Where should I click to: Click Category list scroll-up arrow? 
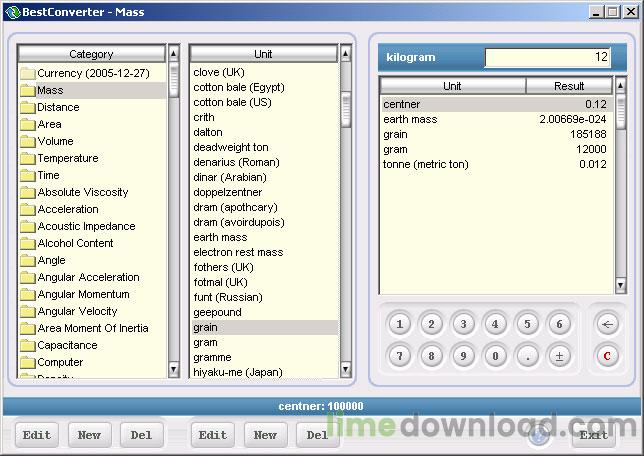(x=174, y=53)
